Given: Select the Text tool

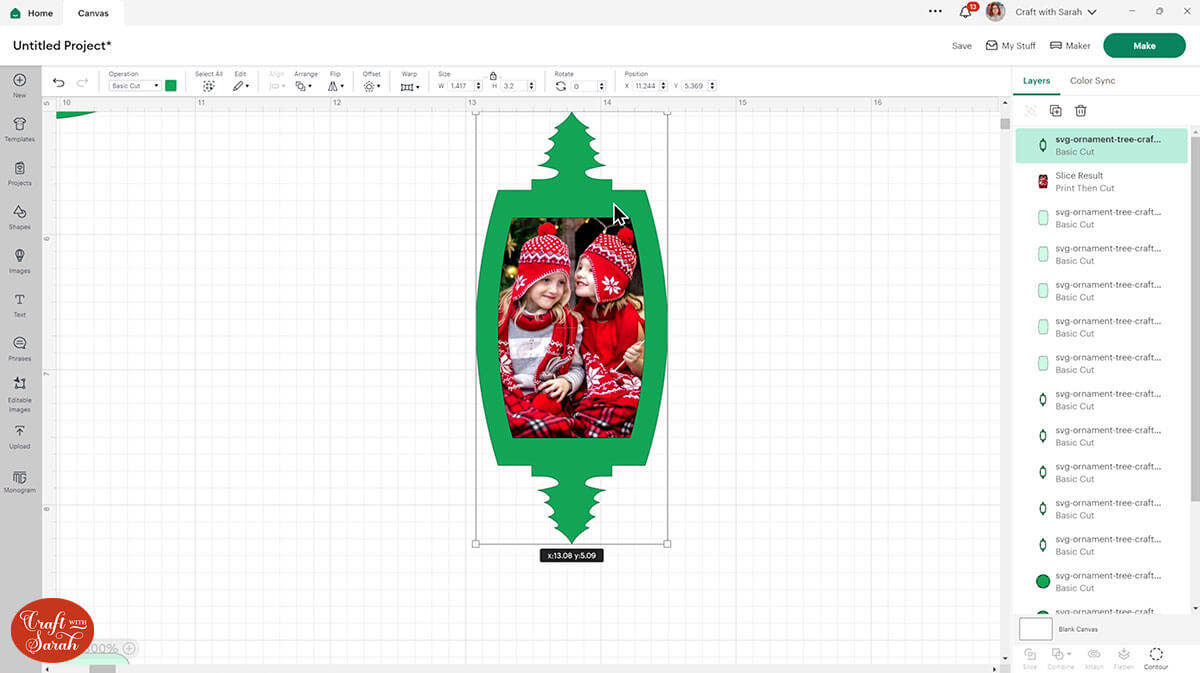Looking at the screenshot, I should (x=19, y=304).
